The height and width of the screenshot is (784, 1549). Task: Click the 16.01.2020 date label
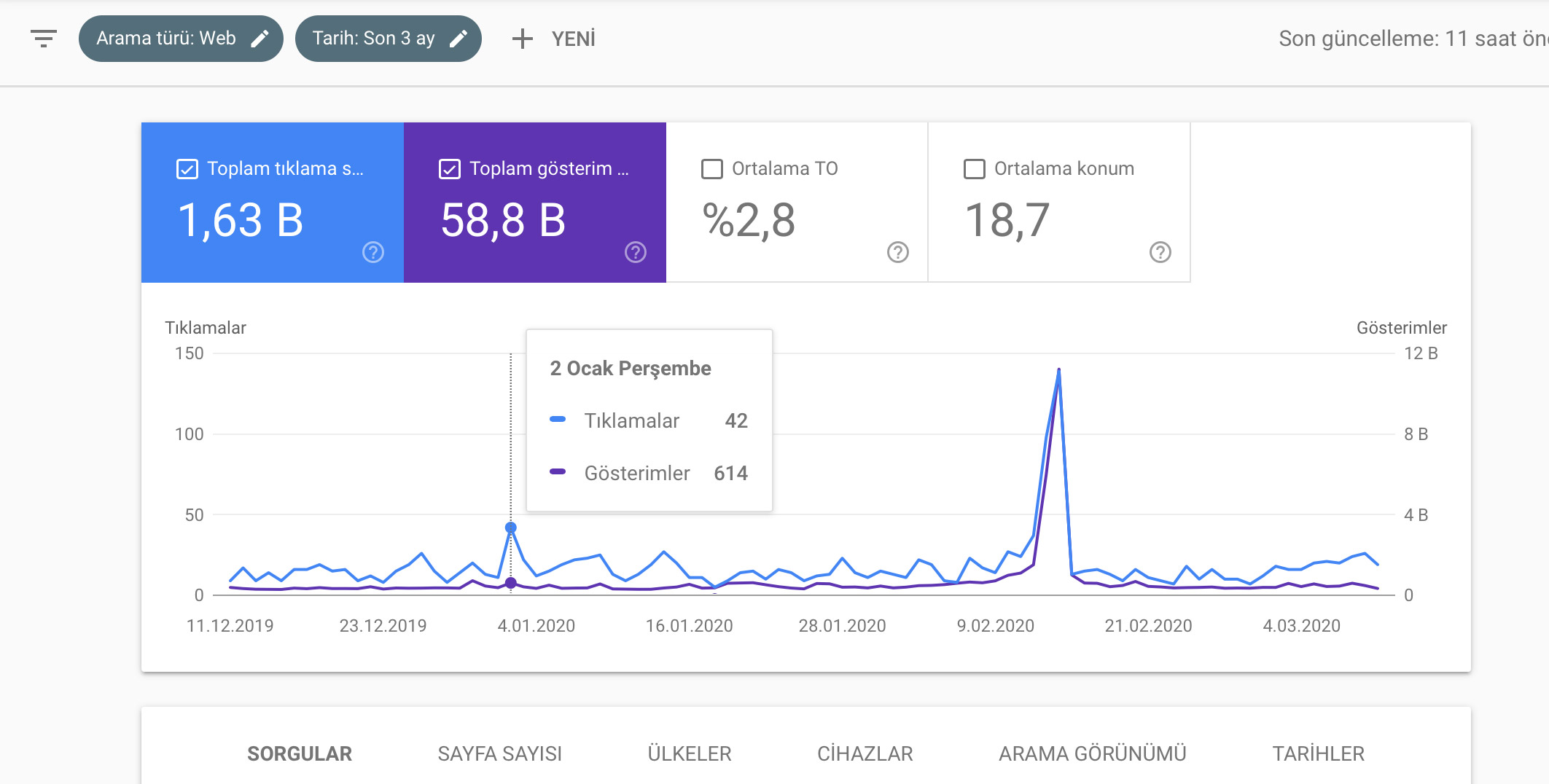click(x=690, y=626)
